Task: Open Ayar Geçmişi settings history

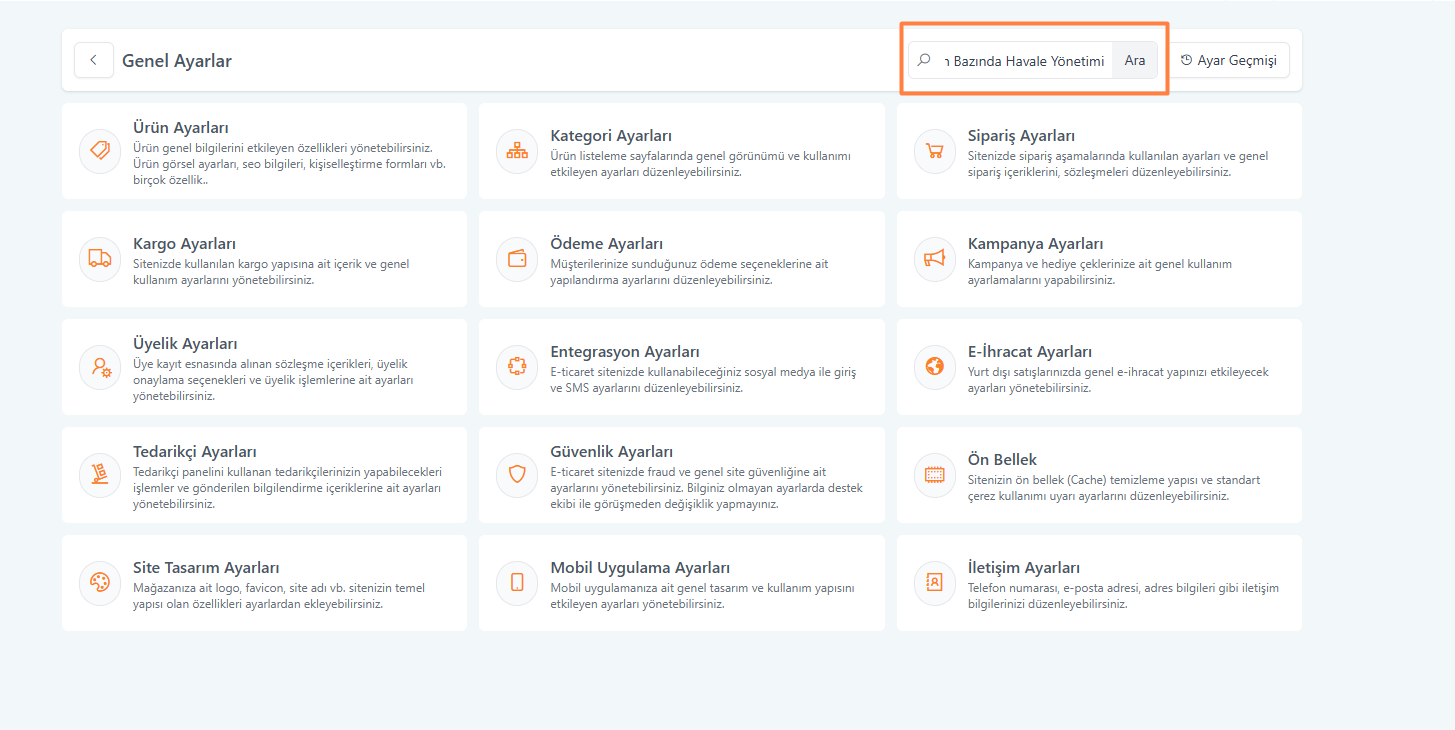Action: 1229,60
